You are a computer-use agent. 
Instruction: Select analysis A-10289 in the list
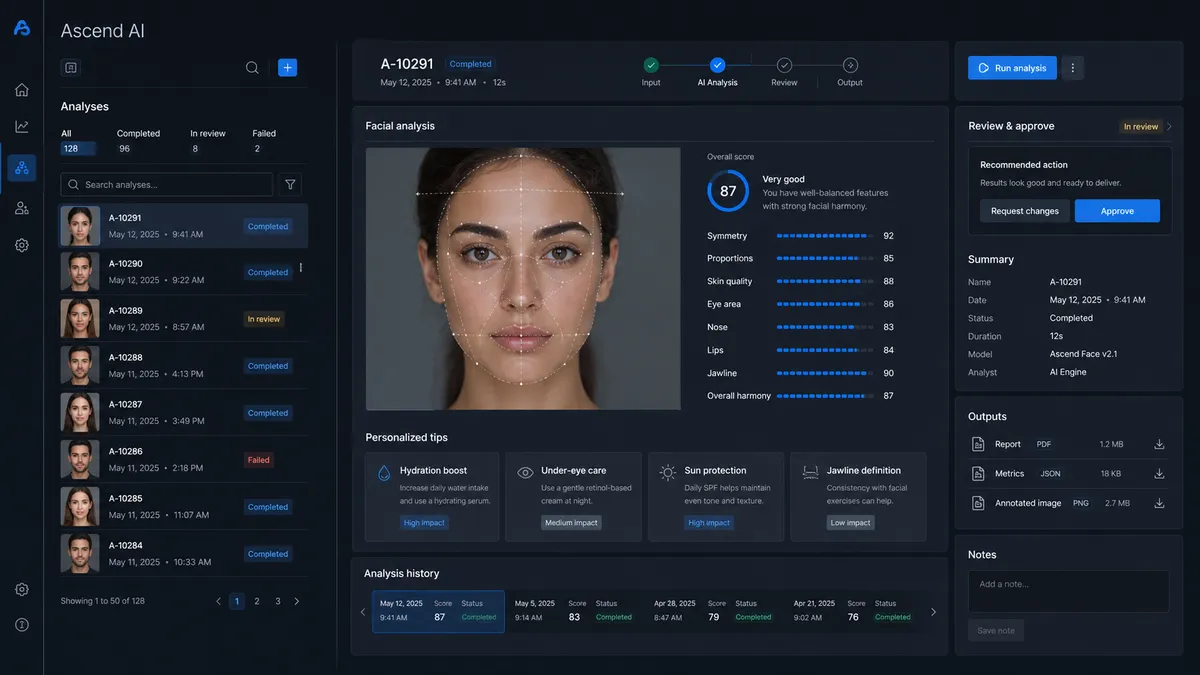click(184, 319)
